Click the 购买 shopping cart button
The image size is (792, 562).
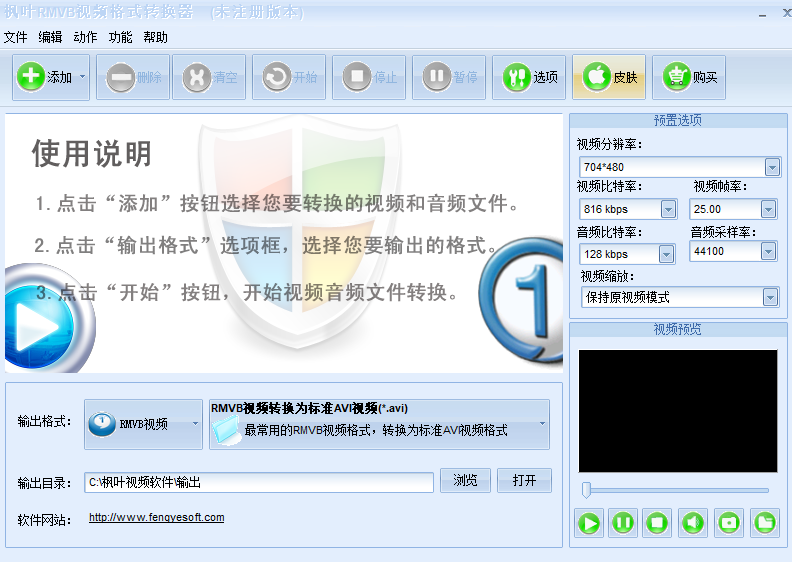coord(689,77)
